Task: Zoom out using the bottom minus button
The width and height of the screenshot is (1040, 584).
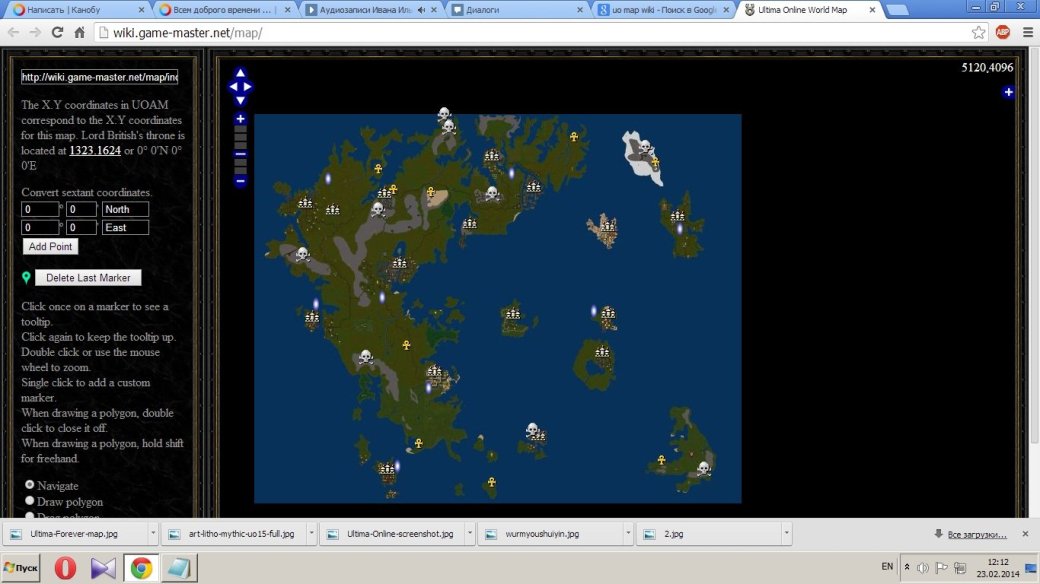Action: [240, 181]
